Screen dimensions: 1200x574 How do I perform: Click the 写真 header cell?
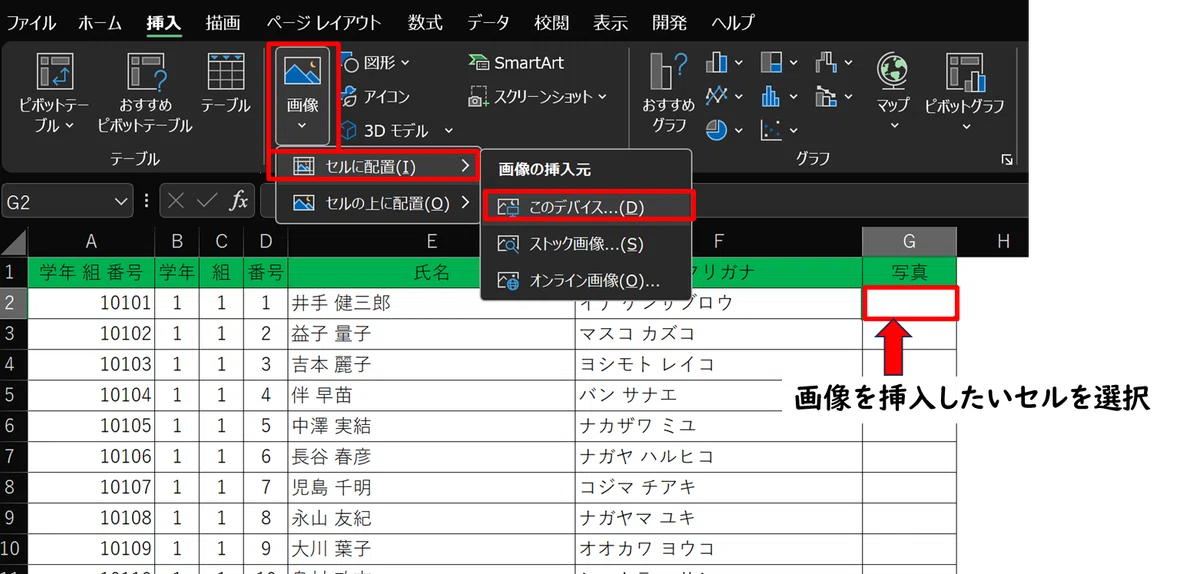coord(909,271)
